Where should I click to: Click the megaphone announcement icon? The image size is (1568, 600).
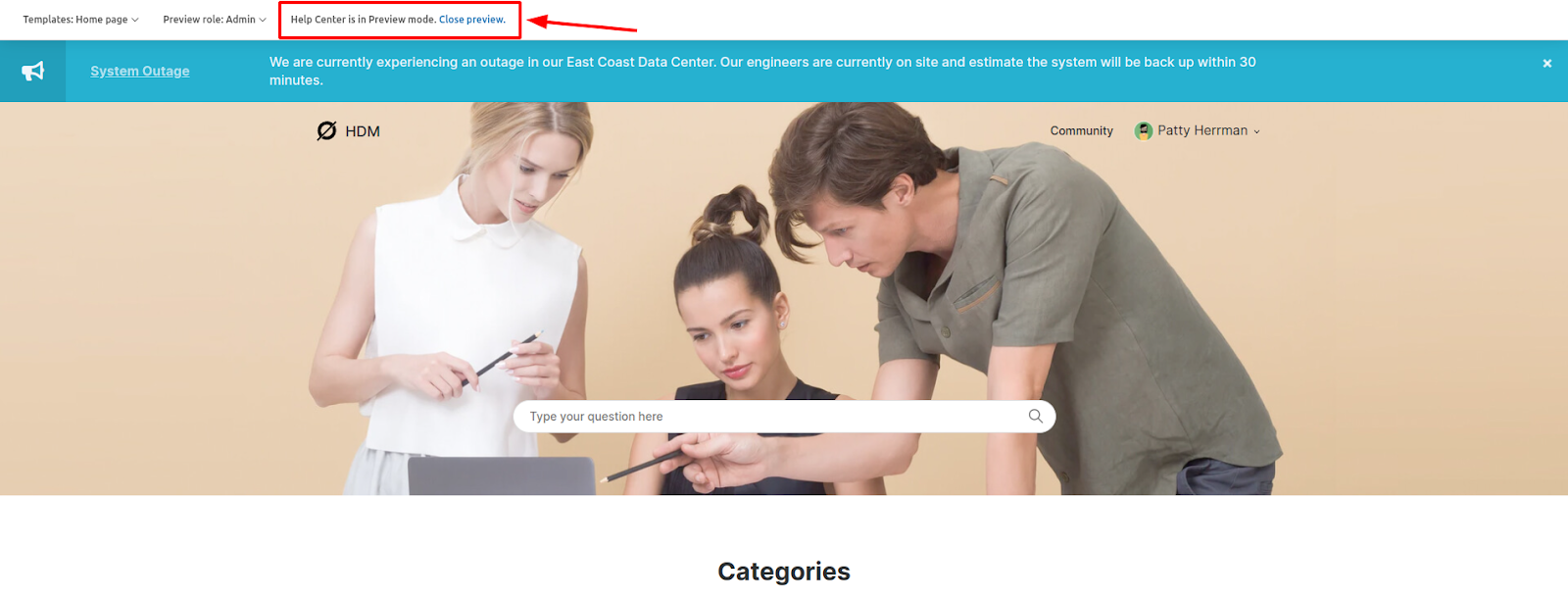[x=33, y=71]
